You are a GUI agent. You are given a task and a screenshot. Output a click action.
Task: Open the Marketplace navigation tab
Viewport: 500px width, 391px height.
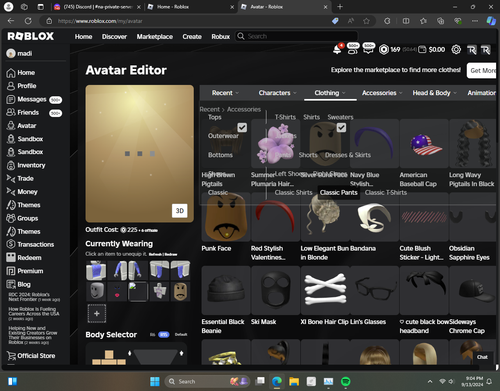click(x=155, y=36)
